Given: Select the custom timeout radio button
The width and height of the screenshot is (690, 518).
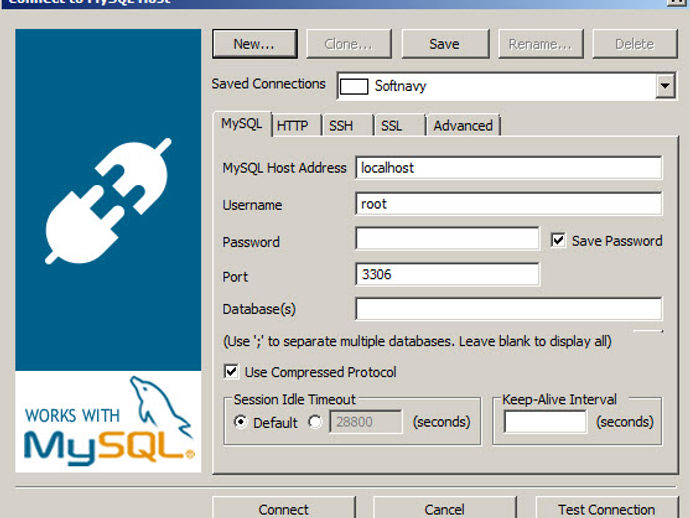Looking at the screenshot, I should (315, 422).
